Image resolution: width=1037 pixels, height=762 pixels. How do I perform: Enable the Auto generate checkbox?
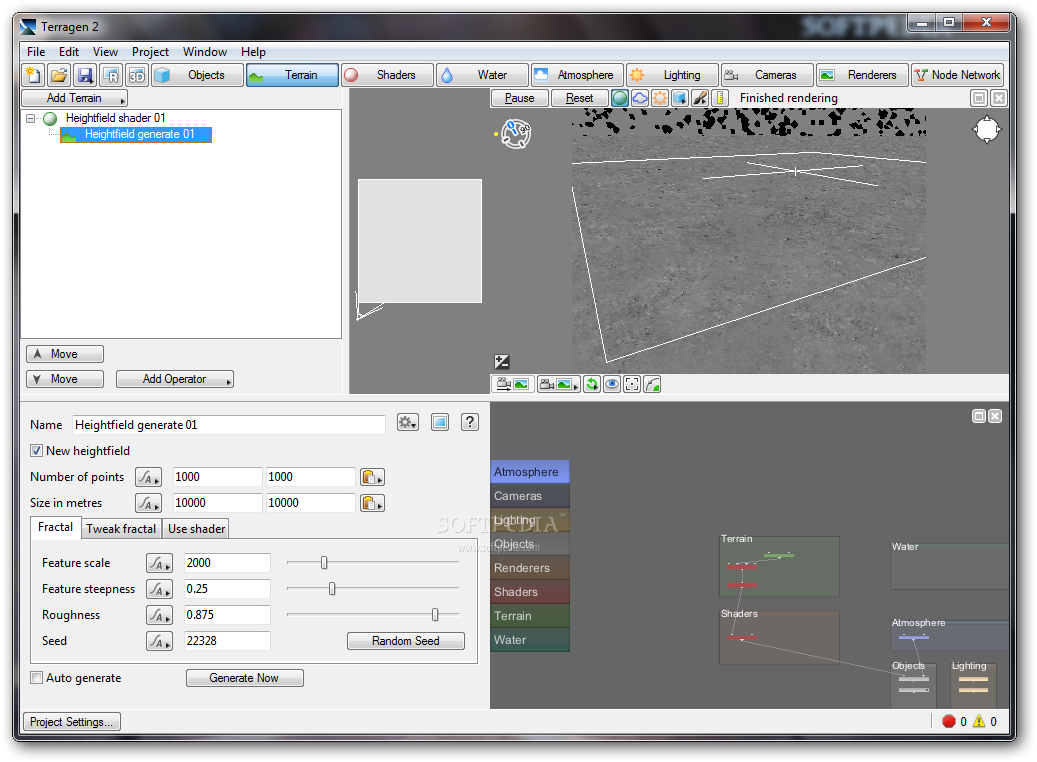tap(36, 678)
